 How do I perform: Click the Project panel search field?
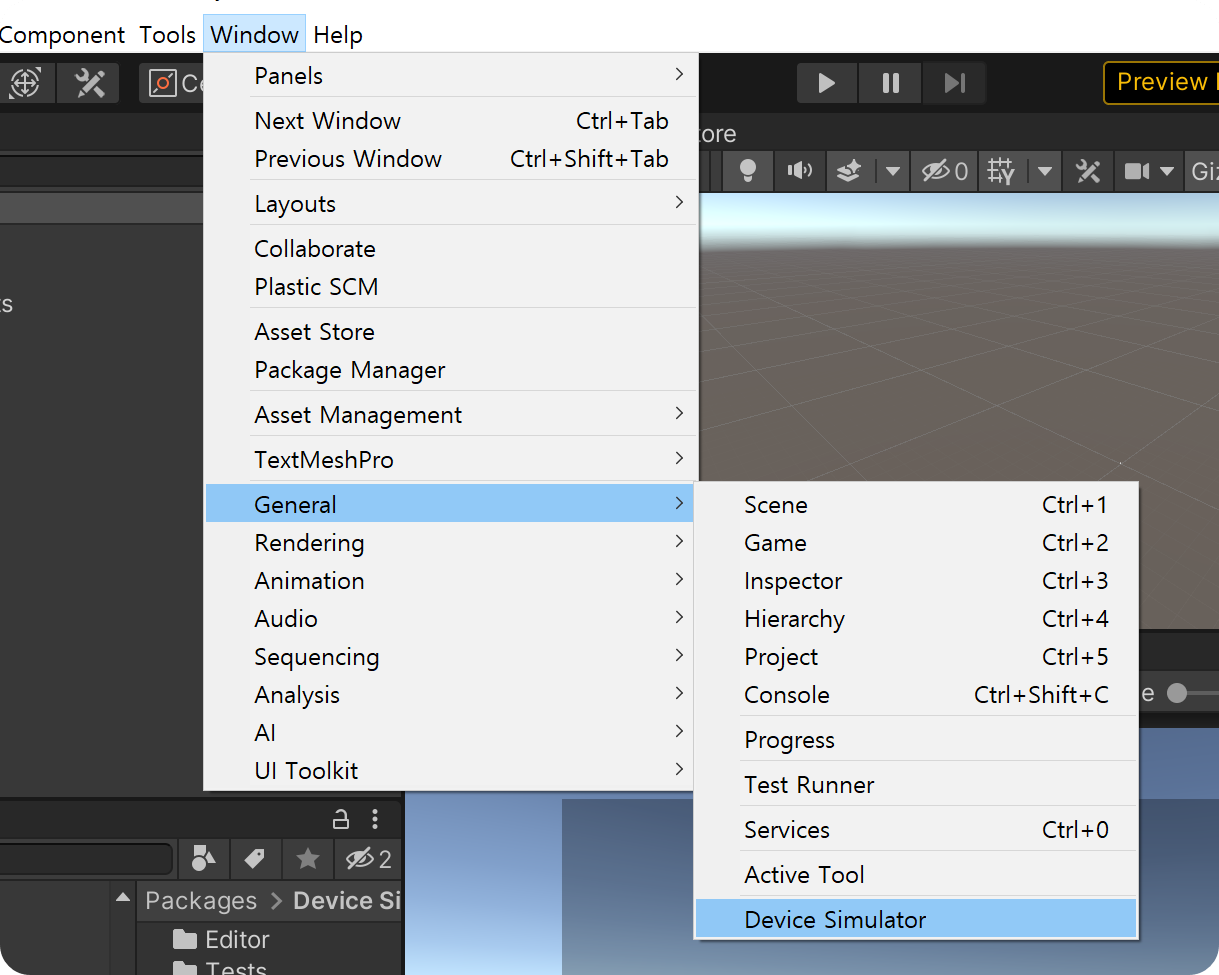pos(86,859)
